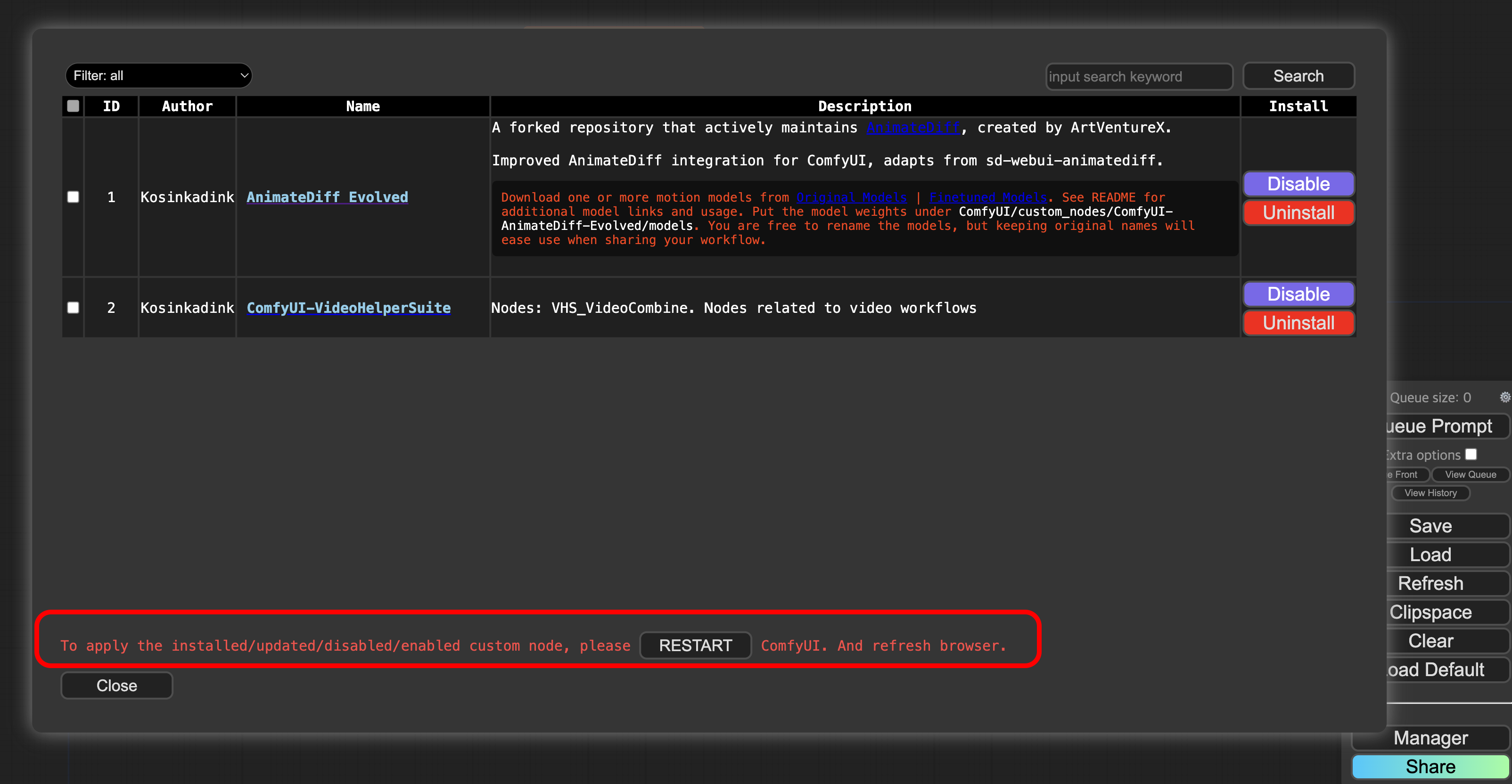This screenshot has height=784, width=1512.
Task: Follow the Original Models link
Action: click(x=851, y=197)
